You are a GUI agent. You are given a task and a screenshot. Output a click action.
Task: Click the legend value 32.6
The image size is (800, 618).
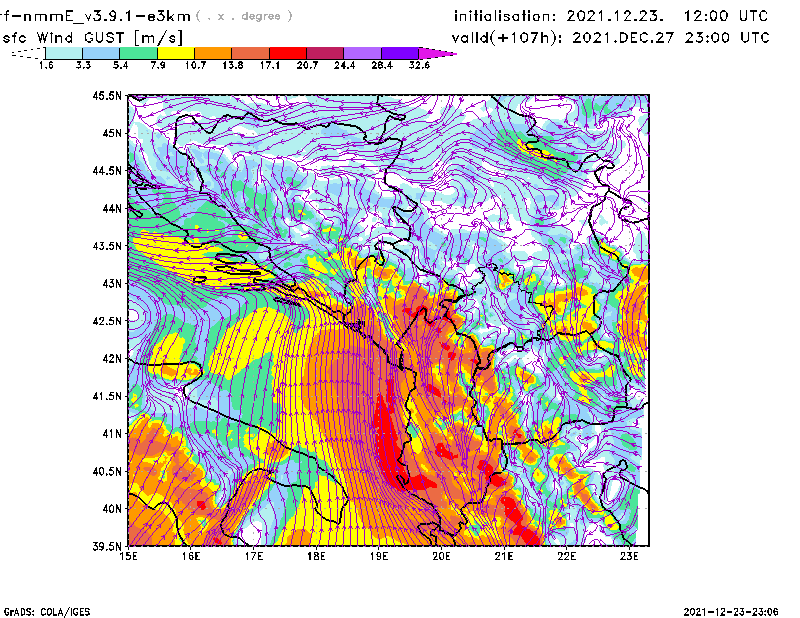(x=419, y=65)
